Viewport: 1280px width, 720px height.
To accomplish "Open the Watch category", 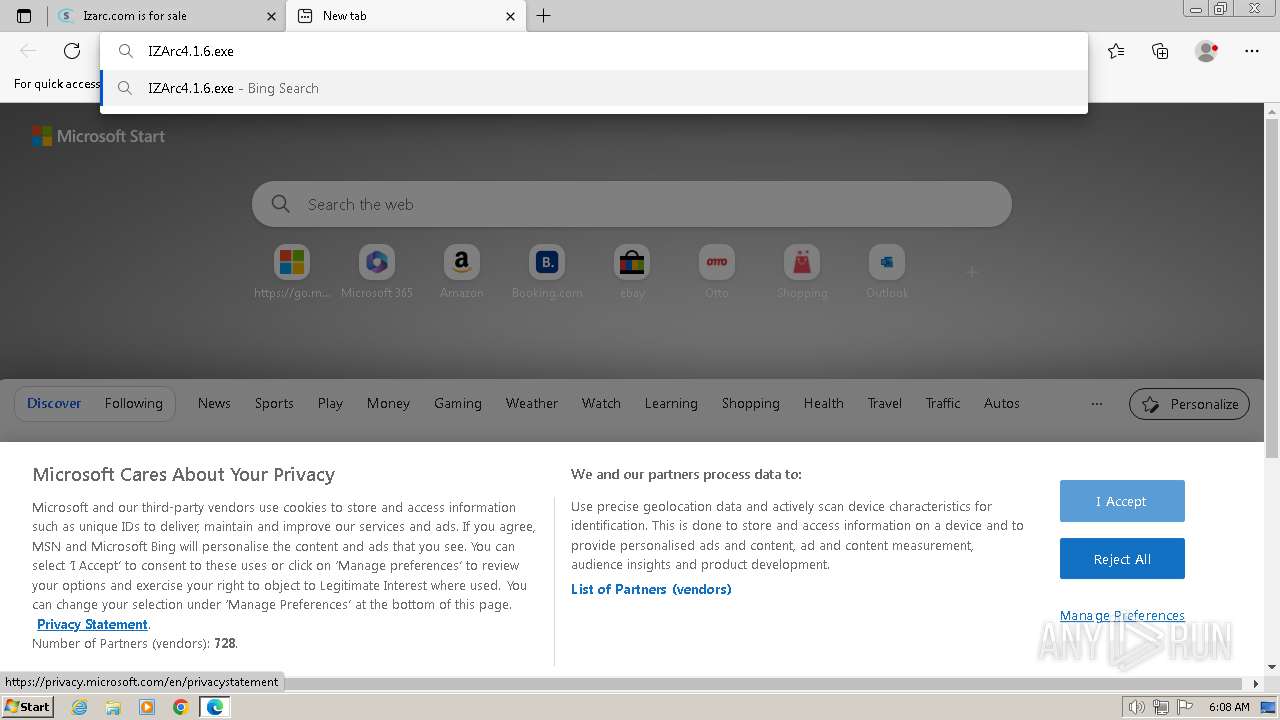I will click(x=601, y=403).
